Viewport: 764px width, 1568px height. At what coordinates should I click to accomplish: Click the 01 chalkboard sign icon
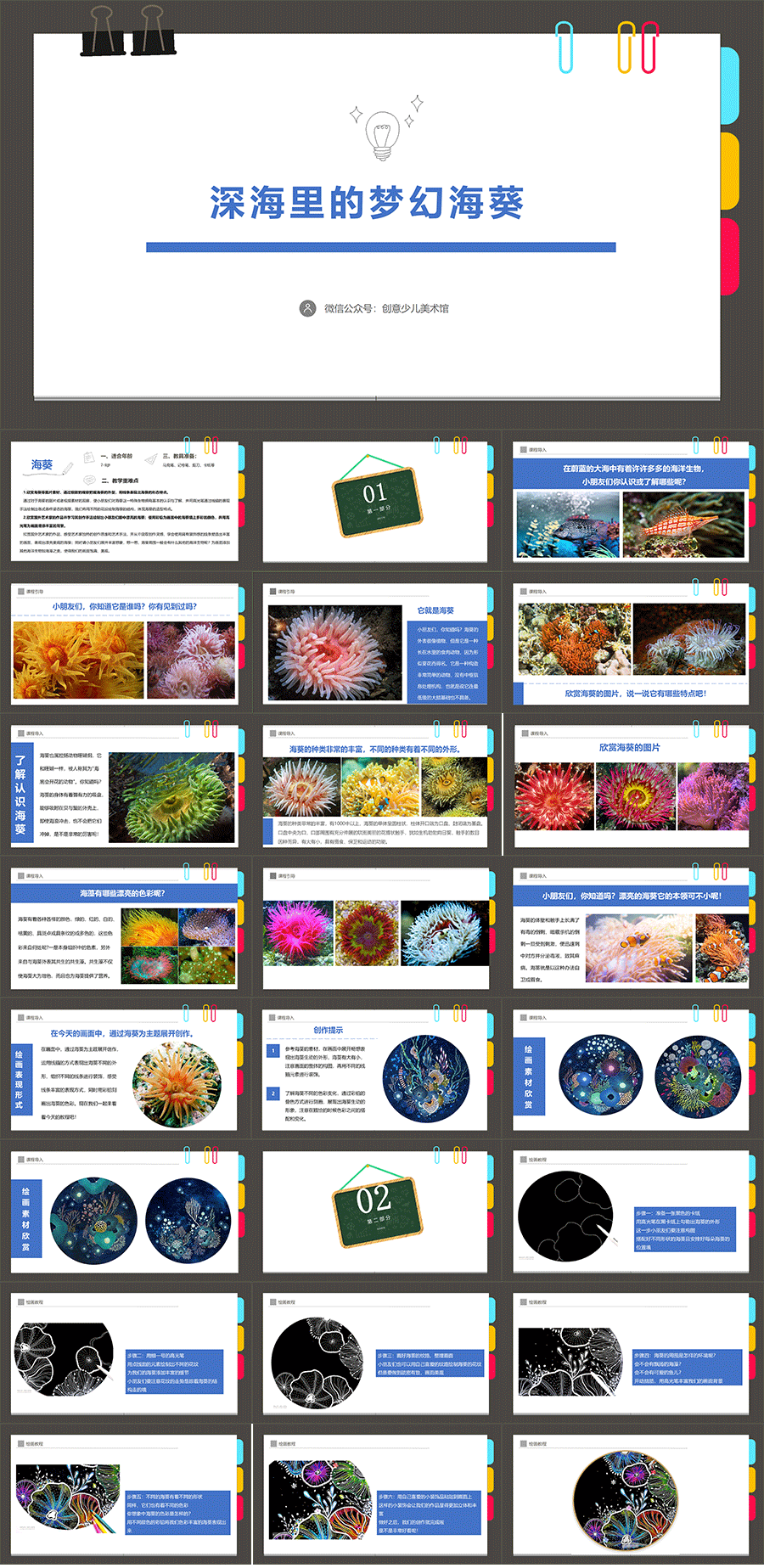[376, 500]
